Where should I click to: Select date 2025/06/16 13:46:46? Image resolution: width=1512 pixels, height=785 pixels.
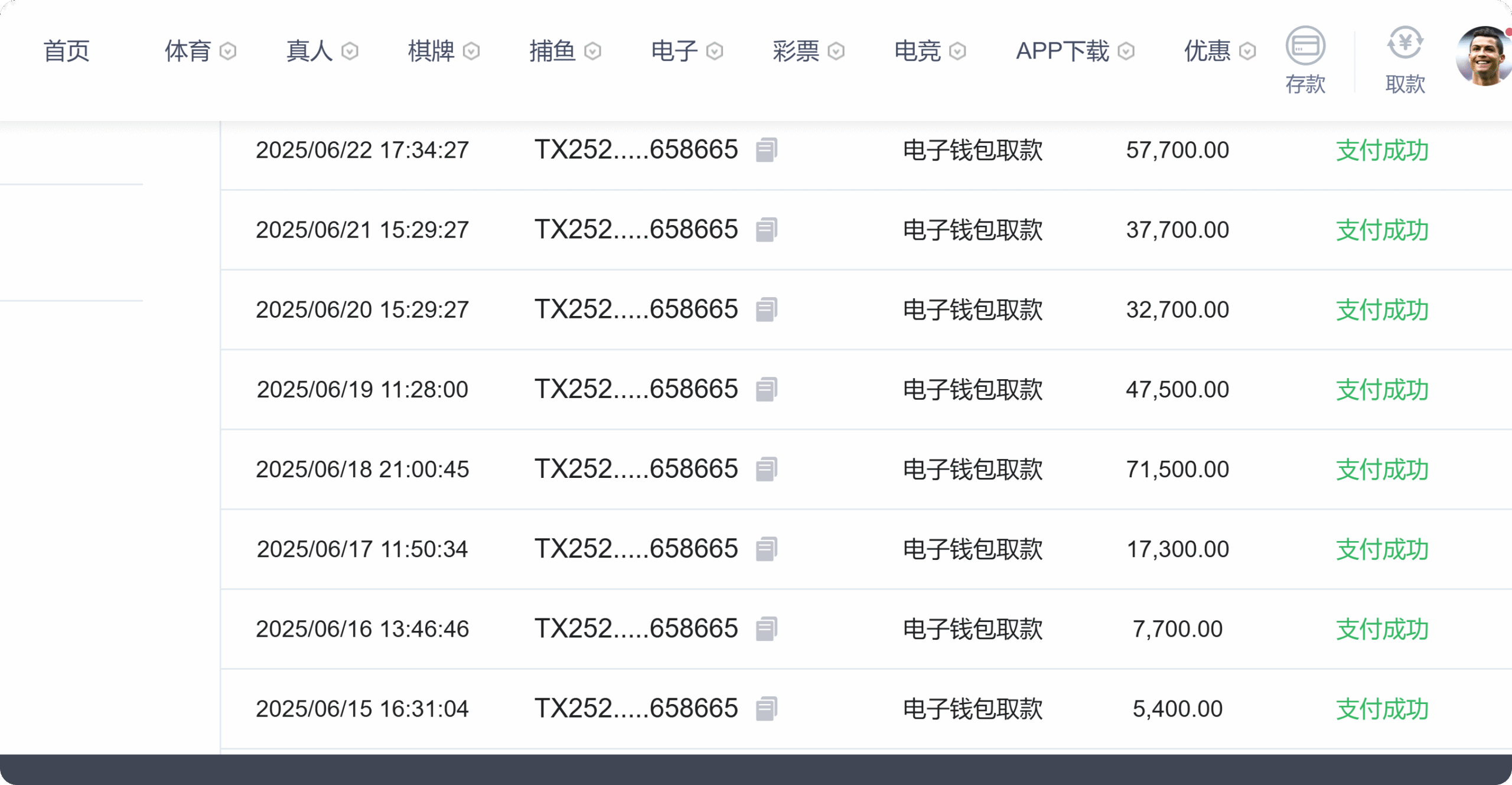pos(362,628)
